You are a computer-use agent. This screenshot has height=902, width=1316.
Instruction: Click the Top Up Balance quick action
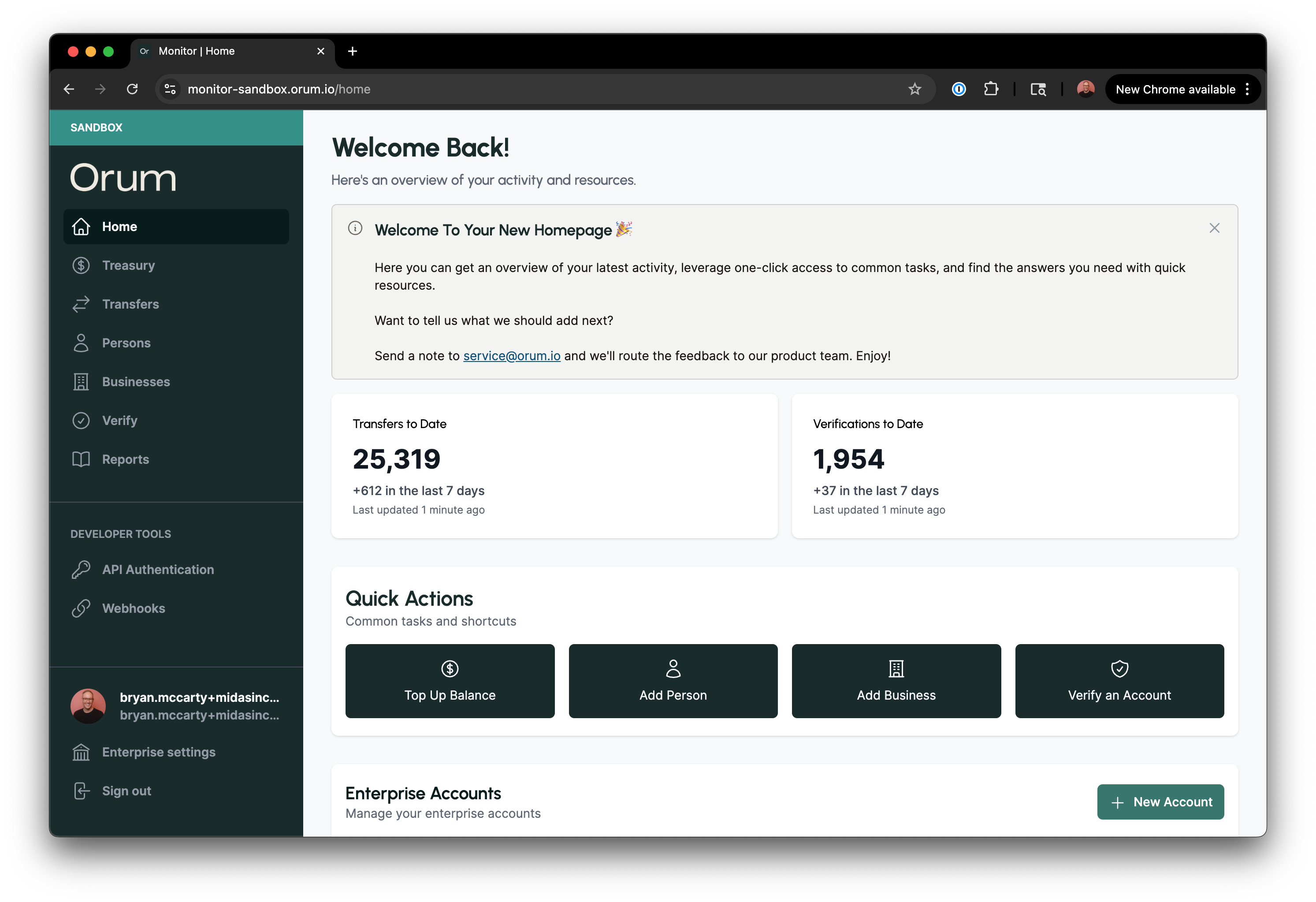pos(450,681)
